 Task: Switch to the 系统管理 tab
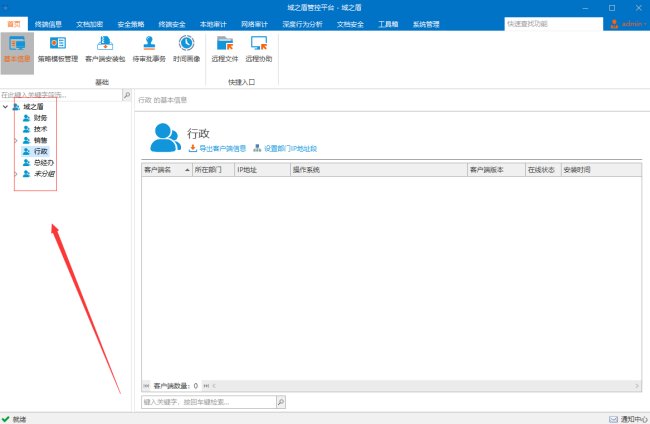click(x=426, y=24)
